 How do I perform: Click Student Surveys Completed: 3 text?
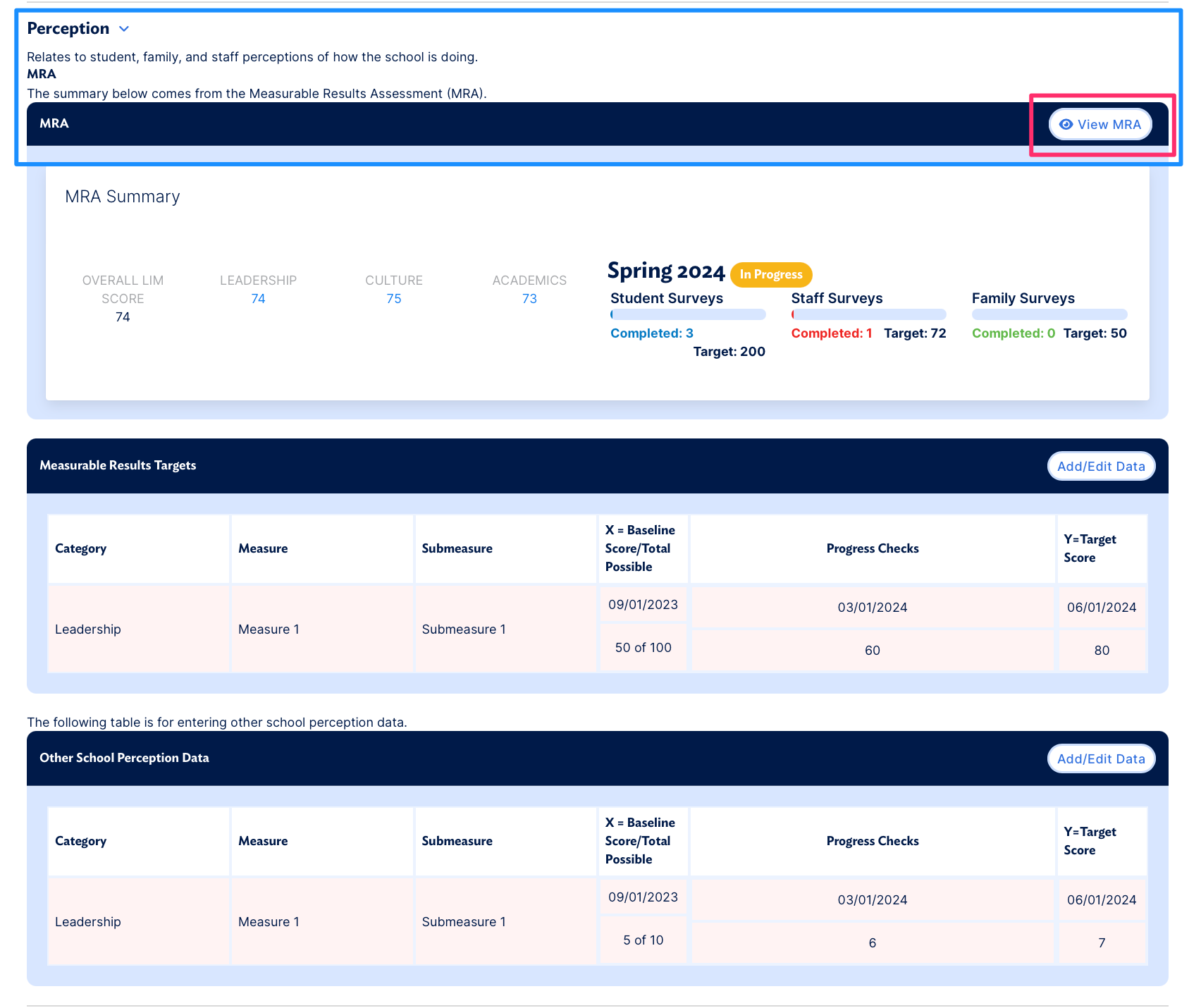651,333
